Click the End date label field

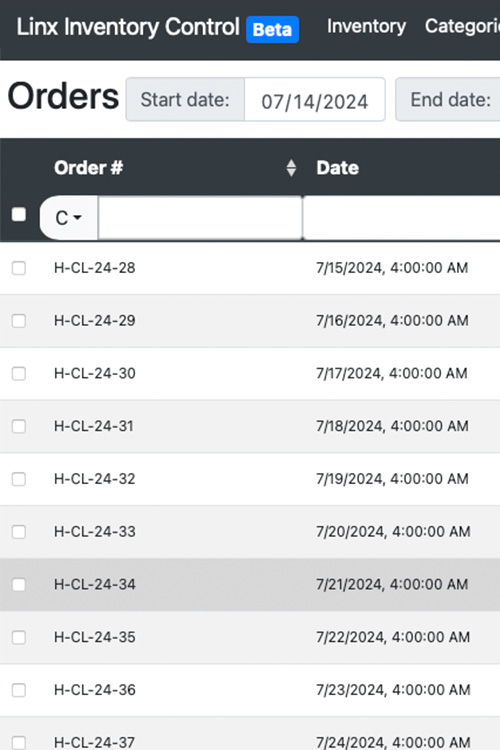pyautogui.click(x=450, y=100)
